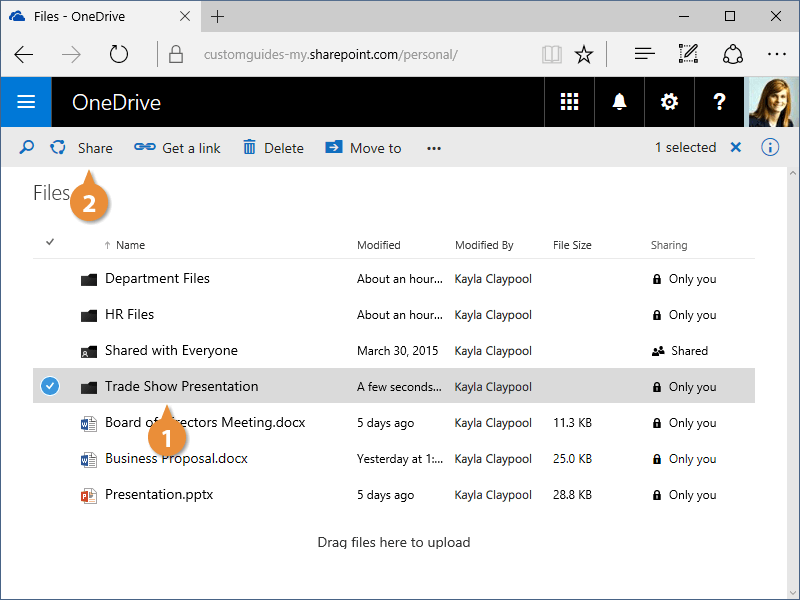Open the browser reading view icon
The height and width of the screenshot is (600, 800).
[551, 54]
